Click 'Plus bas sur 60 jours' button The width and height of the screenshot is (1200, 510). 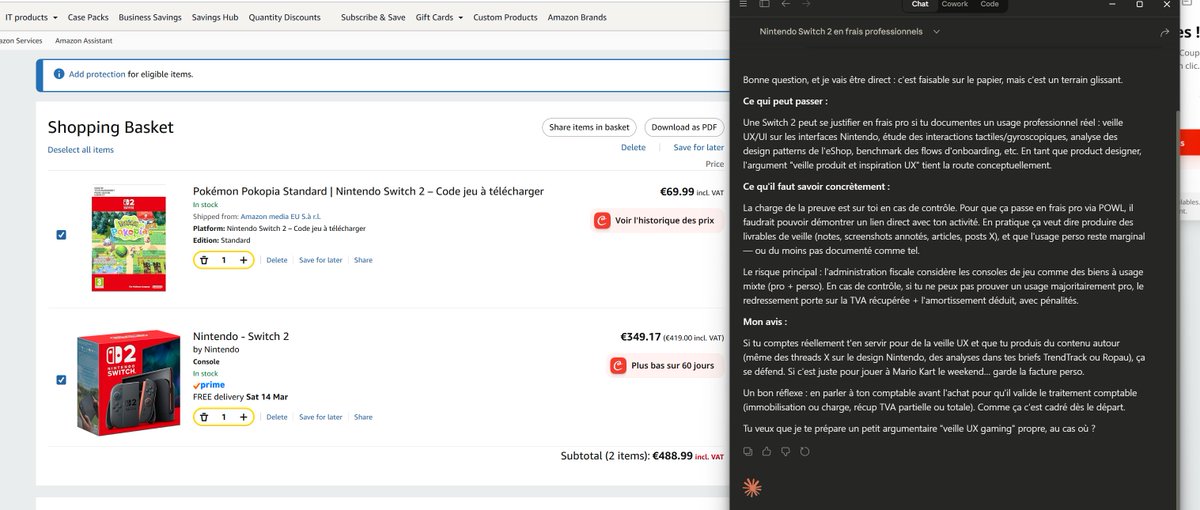click(x=666, y=366)
